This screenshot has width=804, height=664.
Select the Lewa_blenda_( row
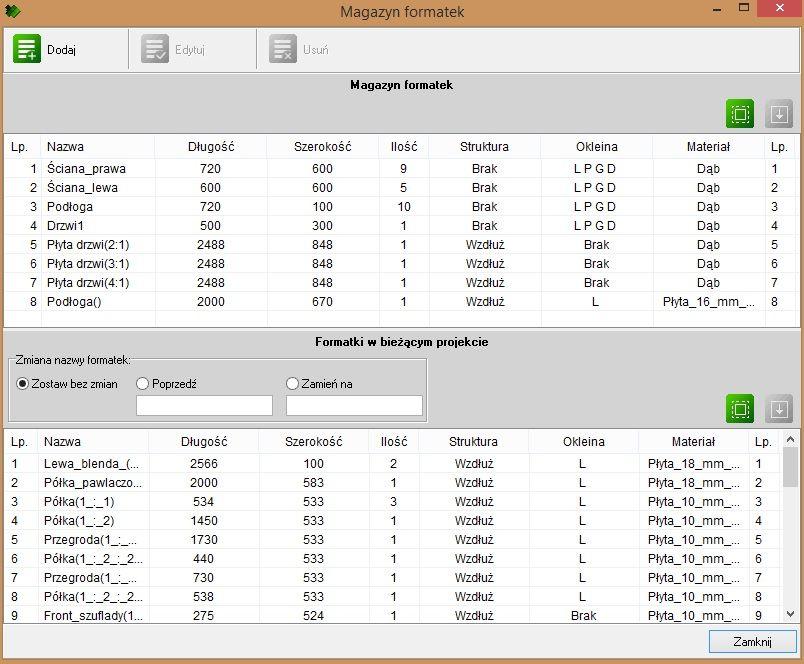coord(394,464)
